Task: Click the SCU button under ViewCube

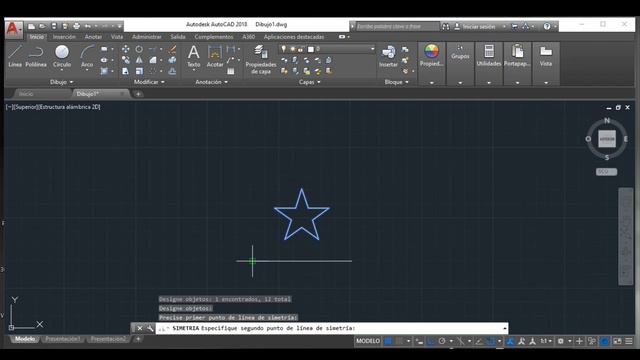Action: point(606,172)
